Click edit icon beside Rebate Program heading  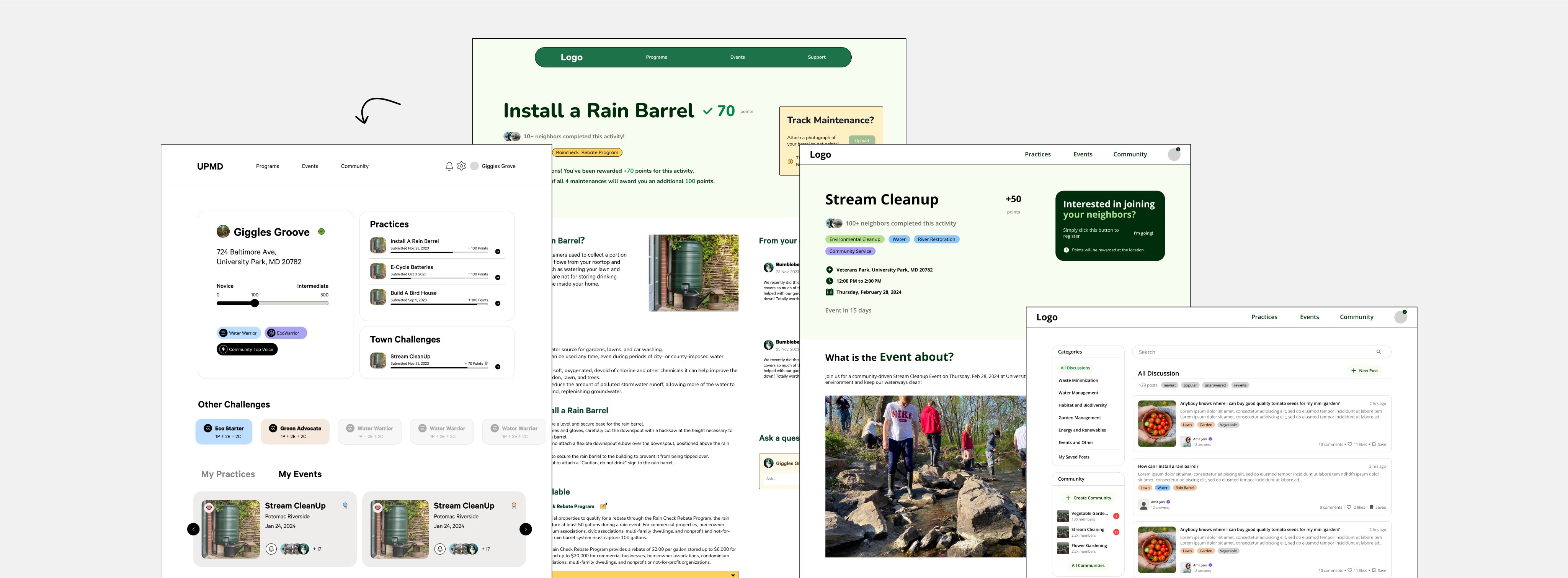coord(603,506)
